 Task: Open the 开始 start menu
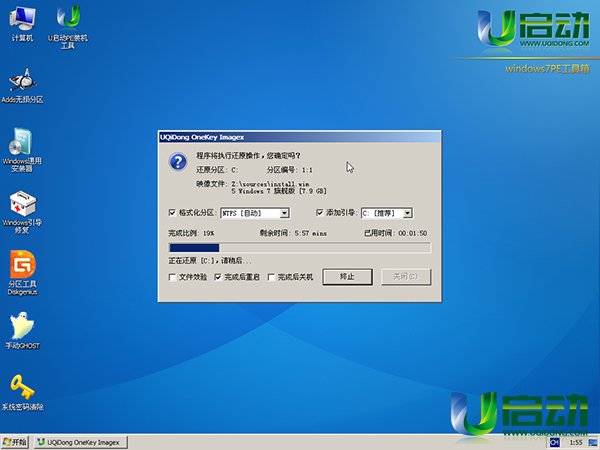pyautogui.click(x=15, y=442)
